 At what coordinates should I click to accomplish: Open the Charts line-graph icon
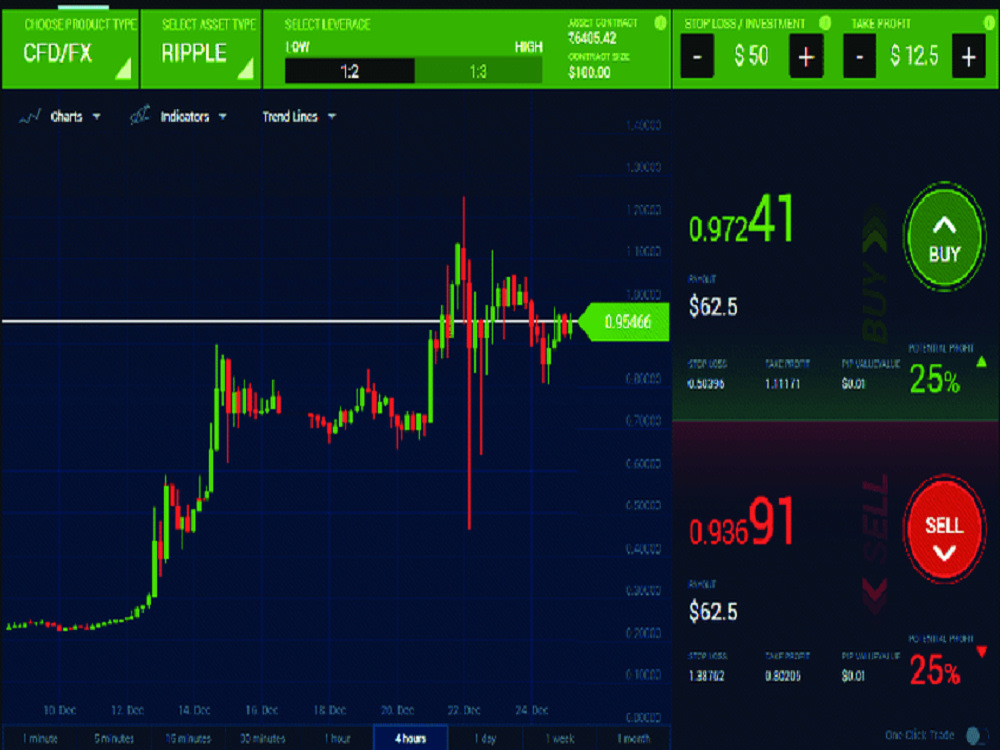click(29, 117)
